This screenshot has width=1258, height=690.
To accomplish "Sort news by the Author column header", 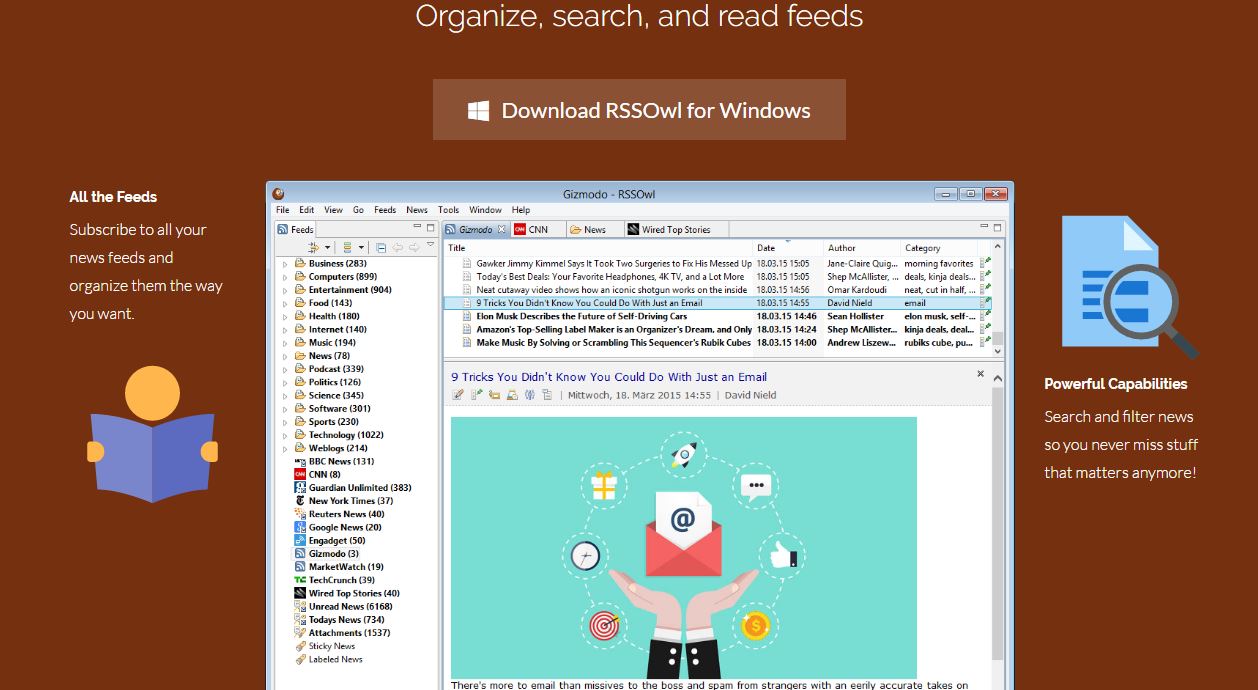I will (862, 248).
